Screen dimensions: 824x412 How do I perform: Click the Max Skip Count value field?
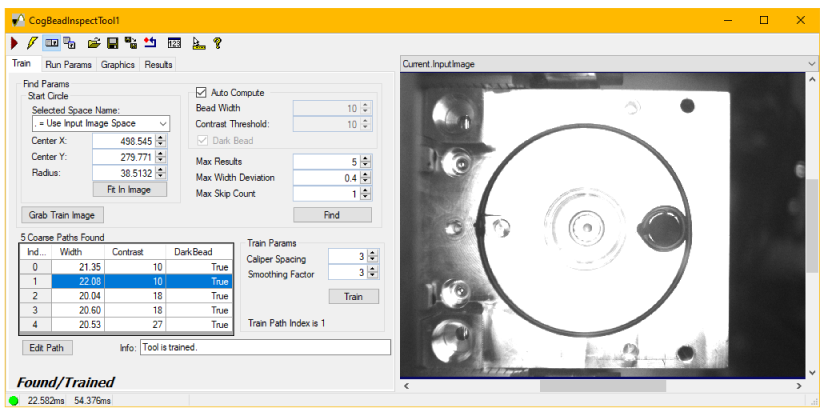(x=327, y=193)
